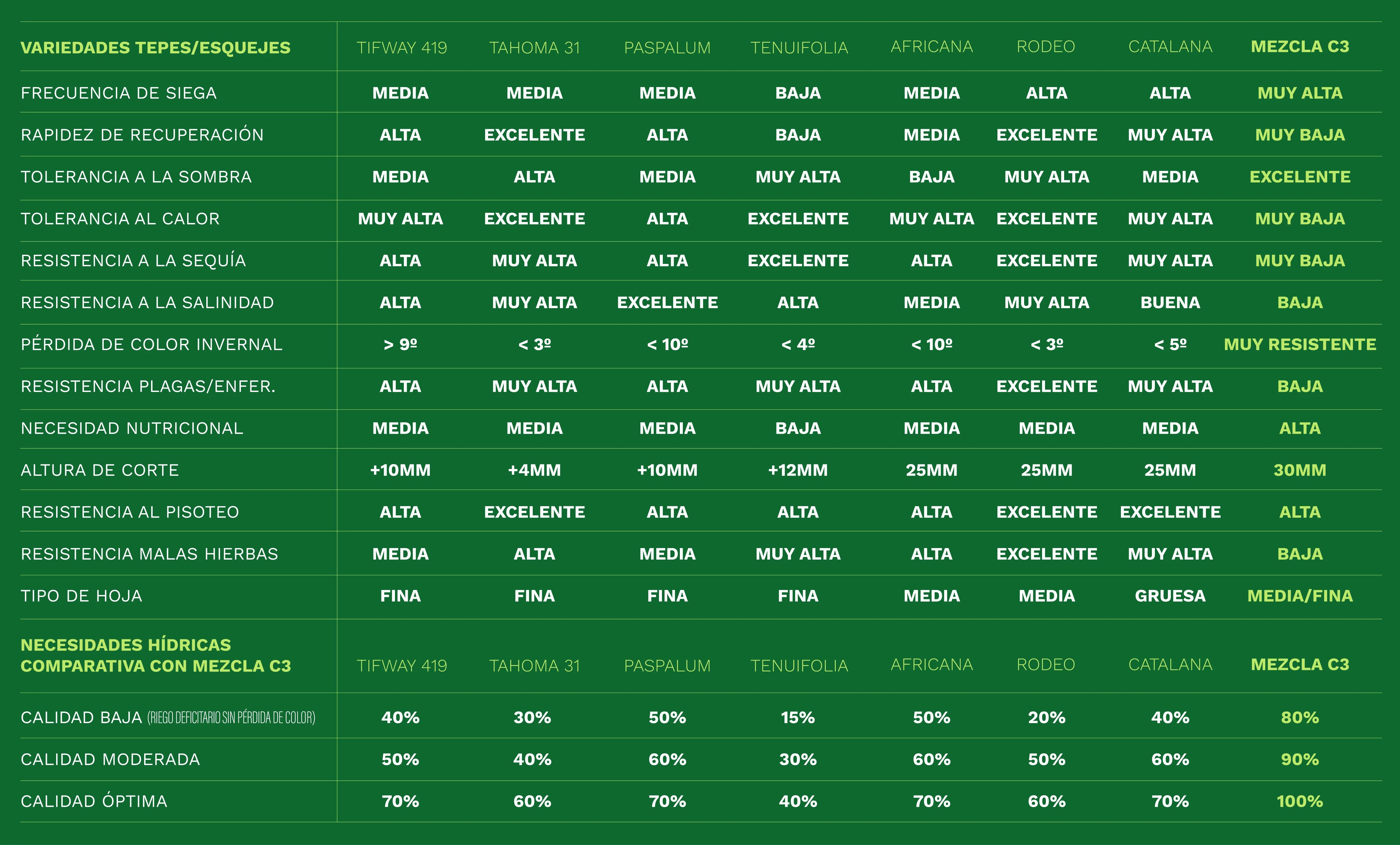Select the 100% value for Mezcla C3
The image size is (1400, 845).
[1299, 802]
